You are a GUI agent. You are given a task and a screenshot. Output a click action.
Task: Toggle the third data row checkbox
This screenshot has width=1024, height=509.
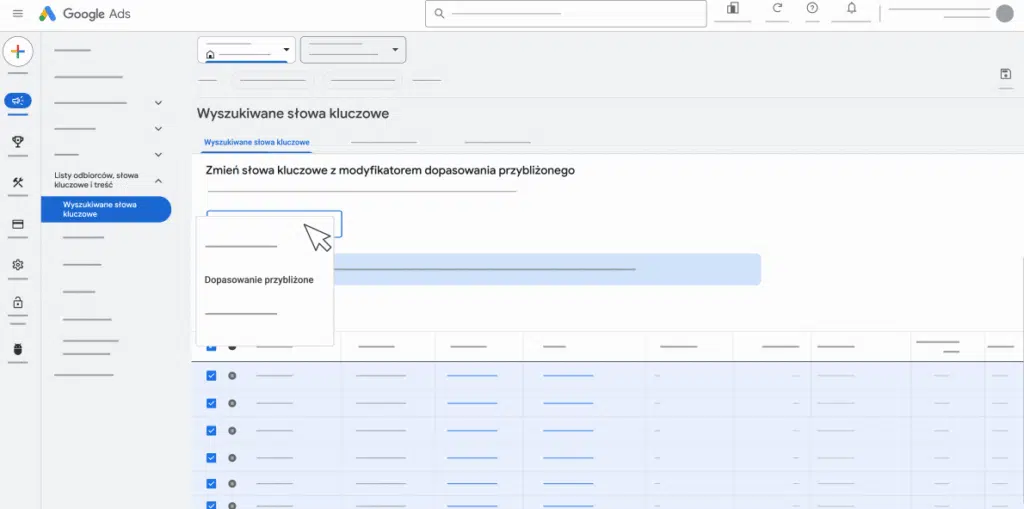211,430
